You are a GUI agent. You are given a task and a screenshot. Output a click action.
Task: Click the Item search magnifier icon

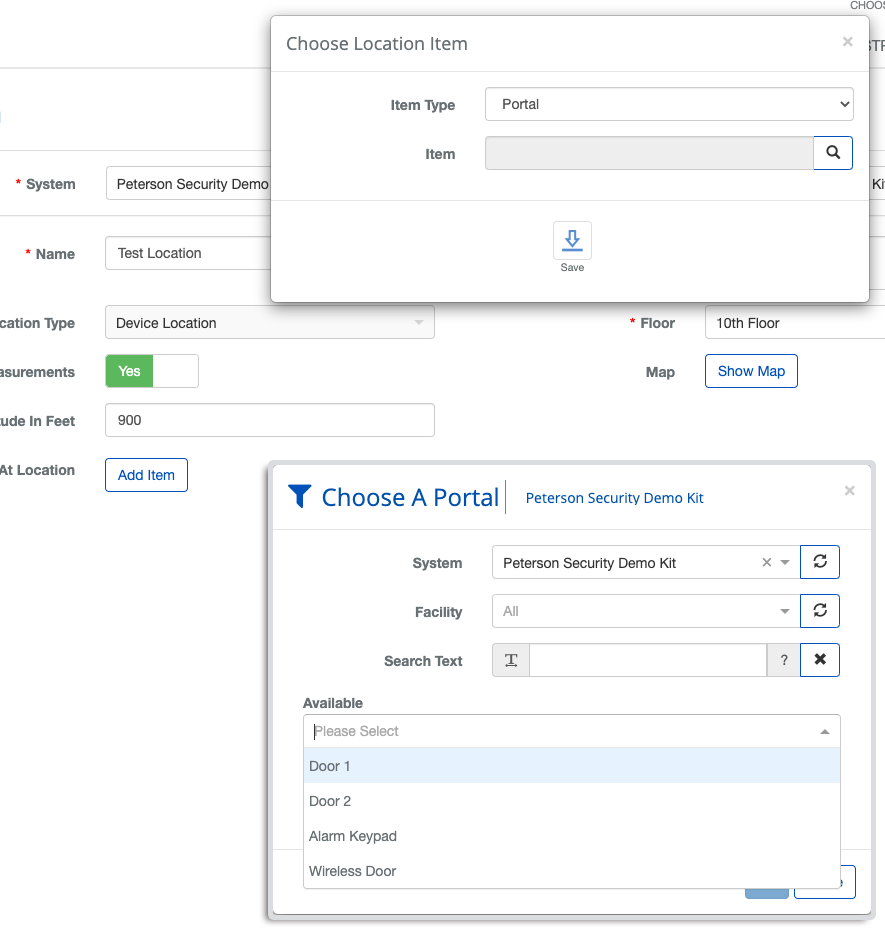[833, 153]
